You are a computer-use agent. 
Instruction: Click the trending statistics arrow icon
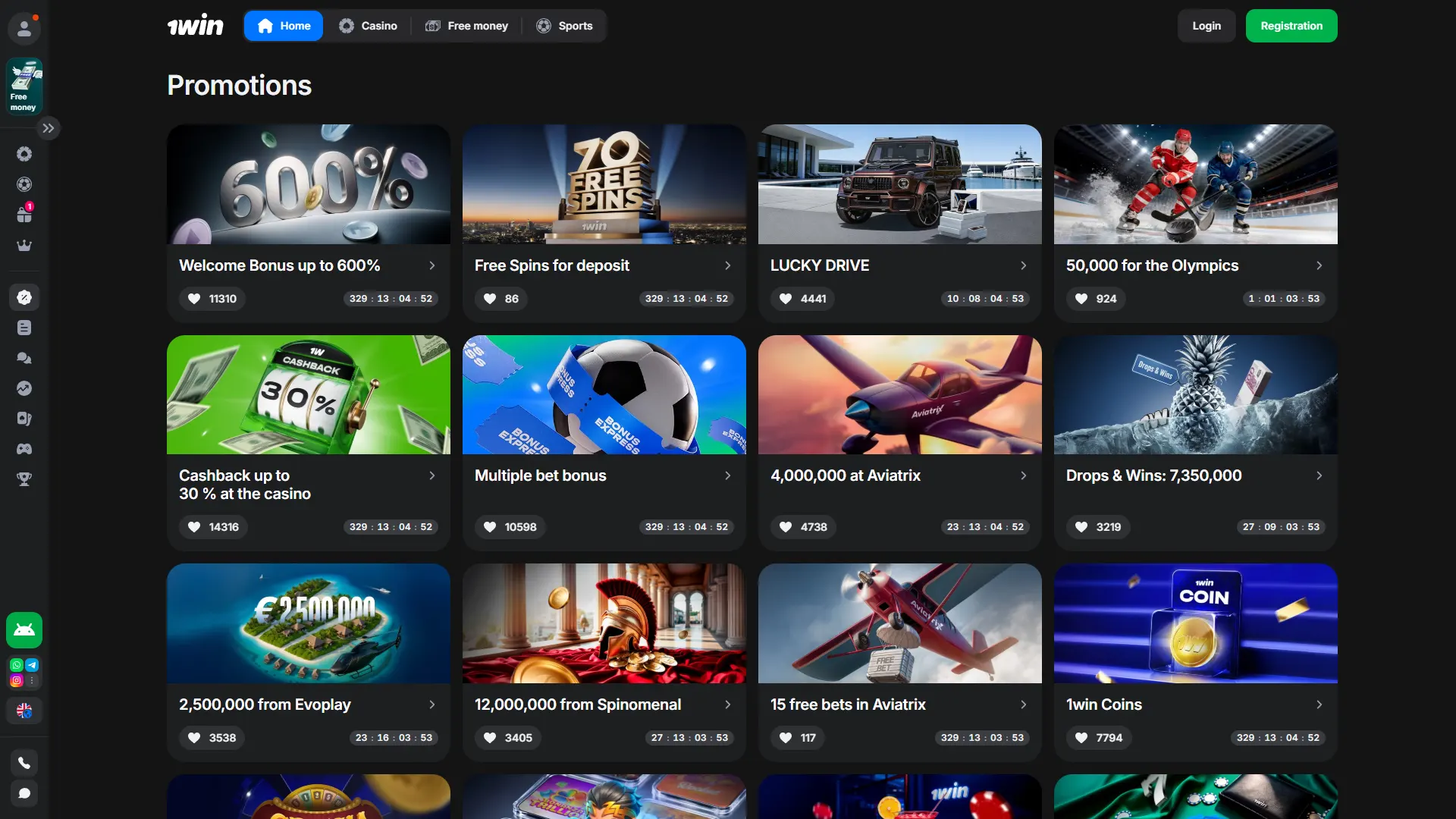tap(24, 388)
